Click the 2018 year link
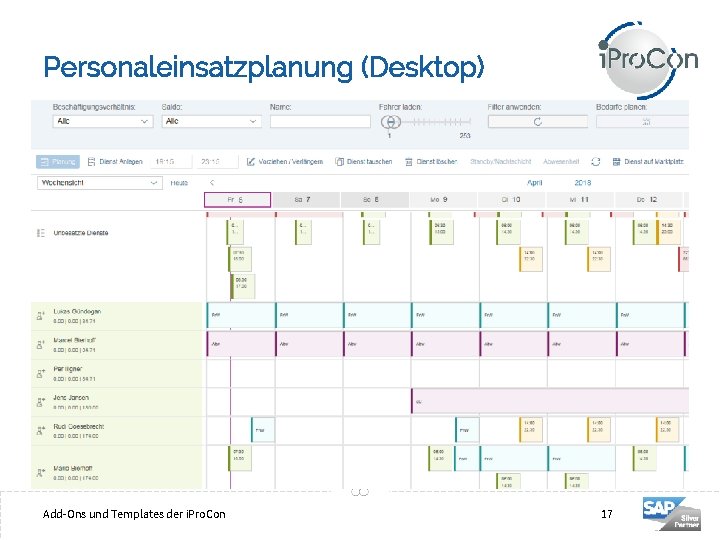Image resolution: width=720 pixels, height=540 pixels. (583, 183)
